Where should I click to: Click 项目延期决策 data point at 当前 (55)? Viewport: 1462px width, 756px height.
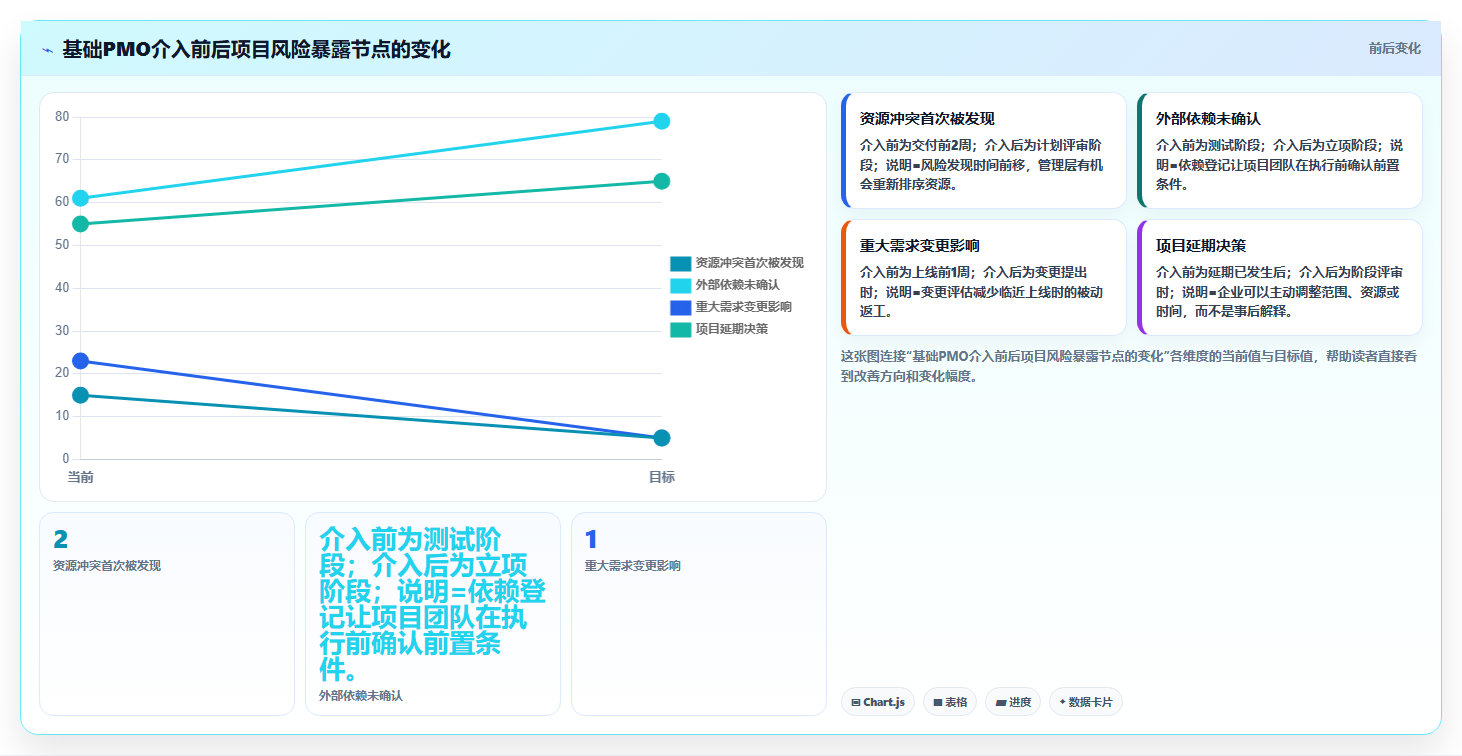pyautogui.click(x=81, y=224)
